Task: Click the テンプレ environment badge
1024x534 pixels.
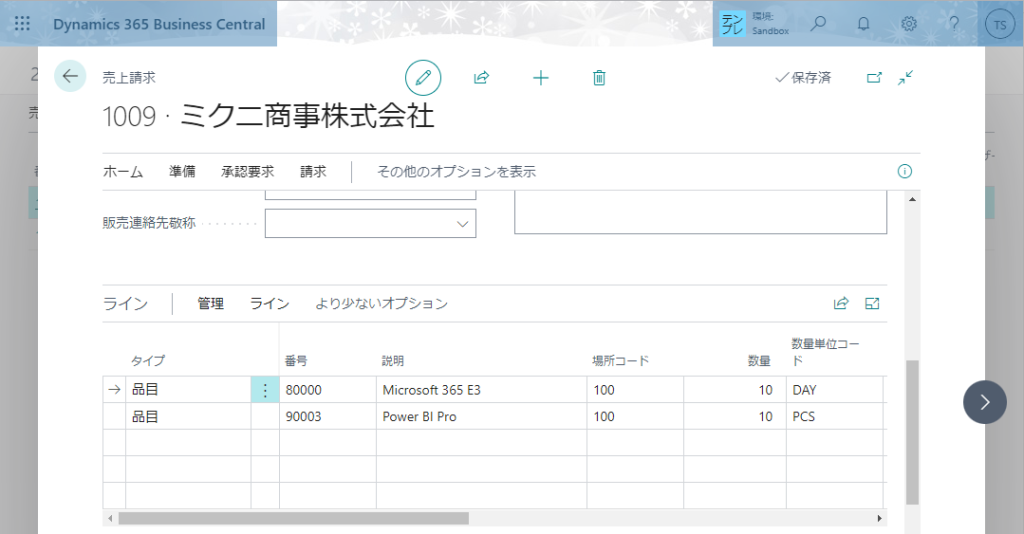Action: pos(732,24)
